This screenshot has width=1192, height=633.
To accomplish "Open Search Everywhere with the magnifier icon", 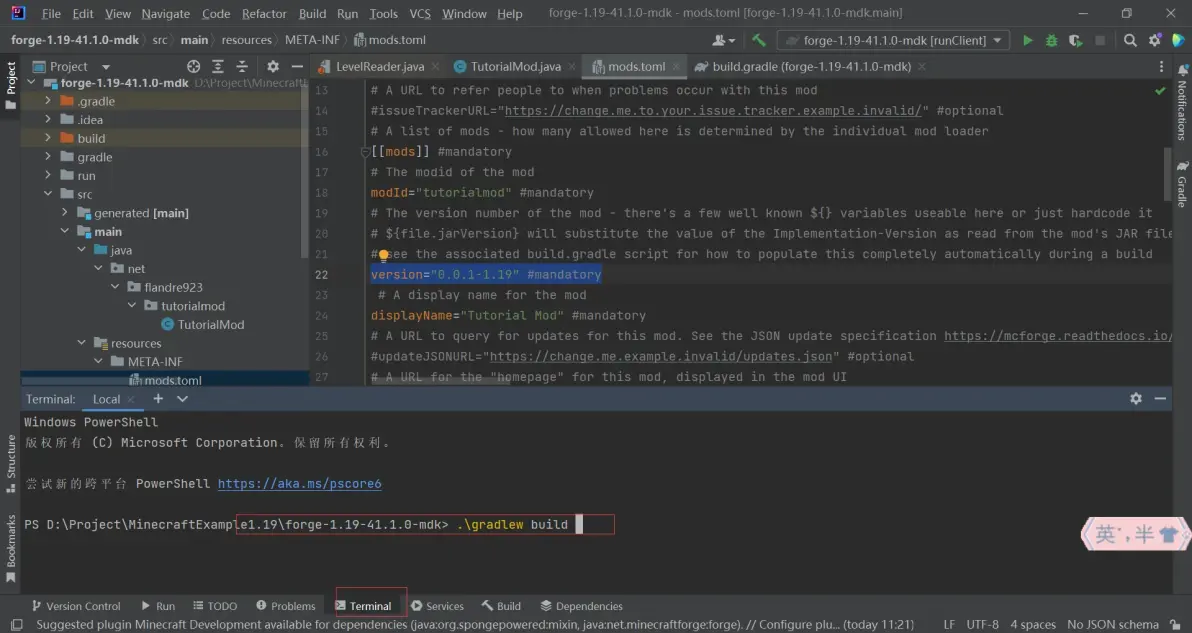I will coord(1130,40).
